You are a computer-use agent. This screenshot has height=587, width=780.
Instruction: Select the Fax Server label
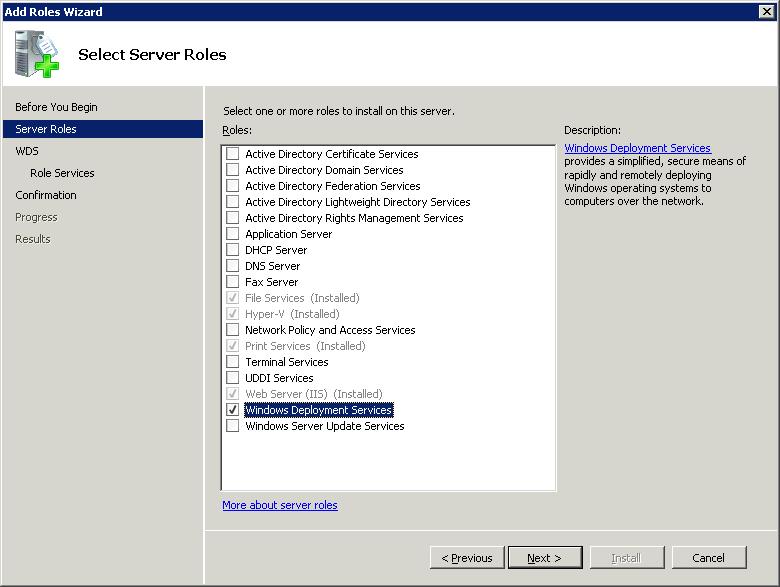pos(272,282)
